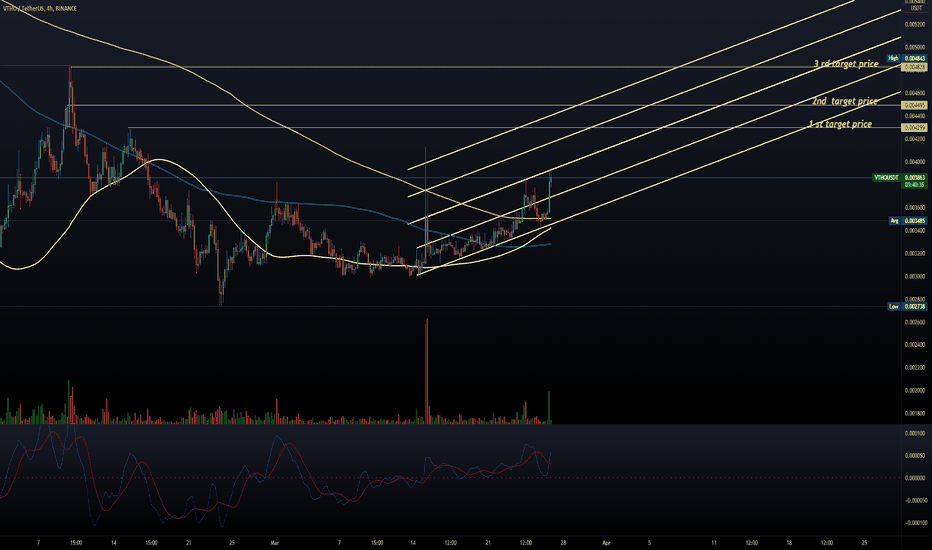The width and height of the screenshot is (932, 550).
Task: Click the 0.000100 tick on indicator axis
Action: (915, 433)
